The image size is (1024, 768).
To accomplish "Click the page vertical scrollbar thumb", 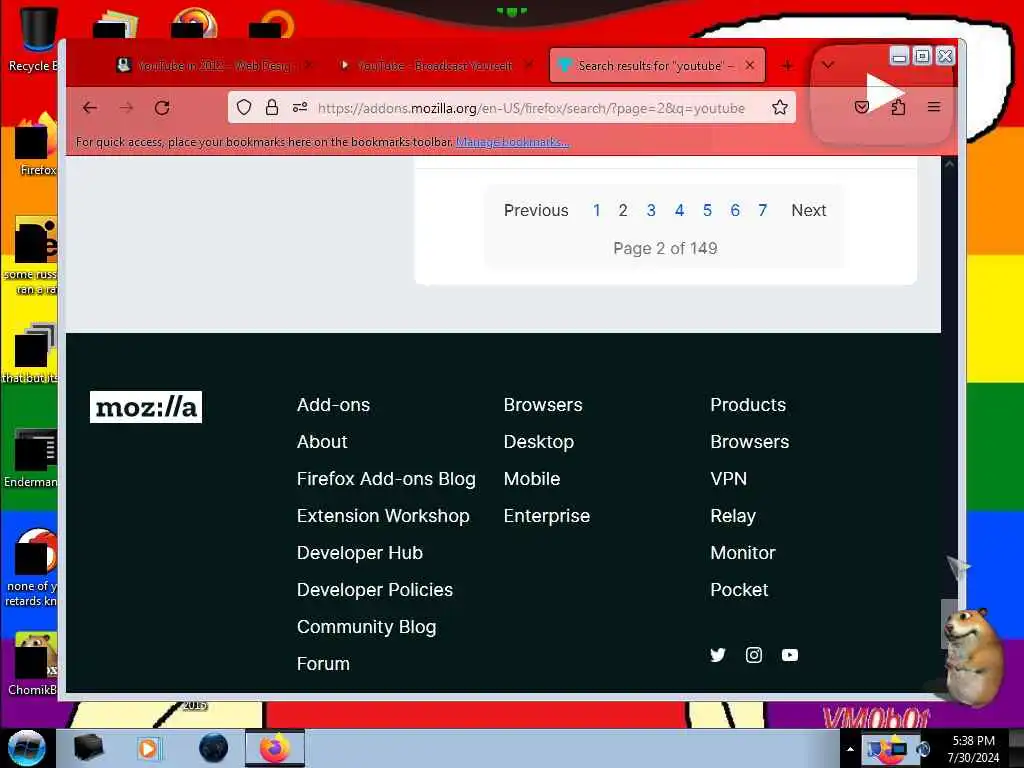I will point(949,624).
